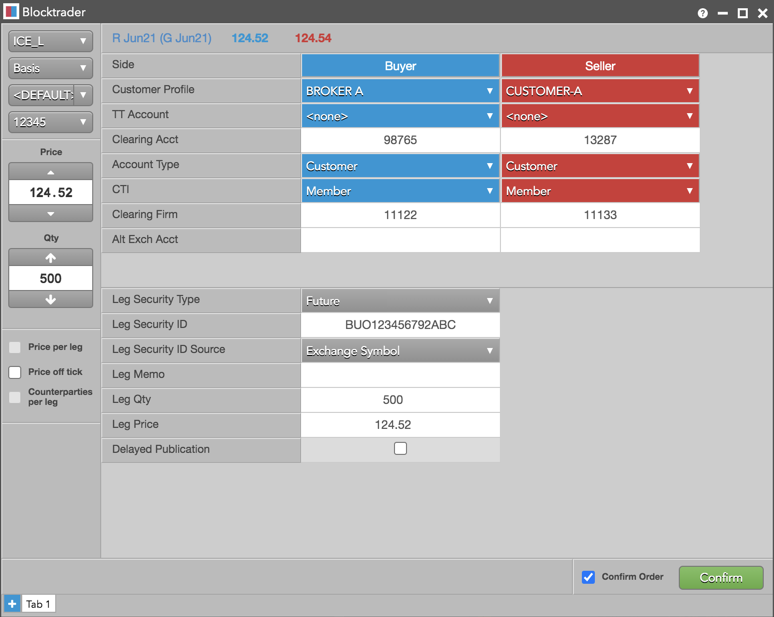
Task: Open seller CUSTOMER-A profile dropdown
Action: point(600,91)
